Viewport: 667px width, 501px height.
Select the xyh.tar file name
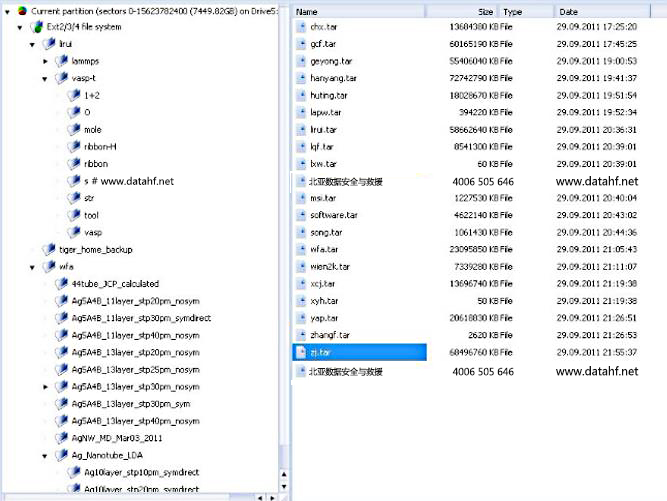pos(324,301)
